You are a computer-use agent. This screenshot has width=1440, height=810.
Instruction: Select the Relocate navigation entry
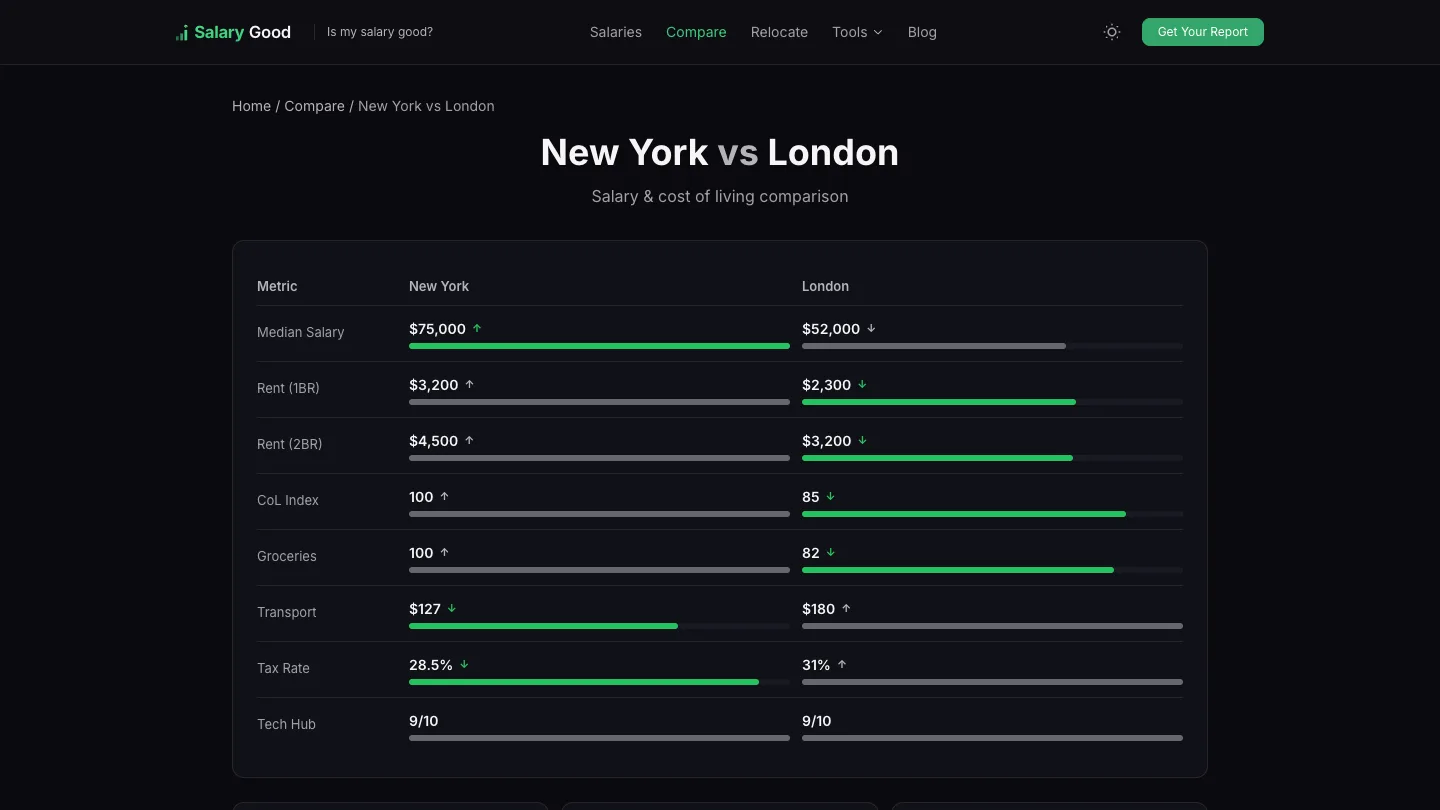[x=779, y=32]
